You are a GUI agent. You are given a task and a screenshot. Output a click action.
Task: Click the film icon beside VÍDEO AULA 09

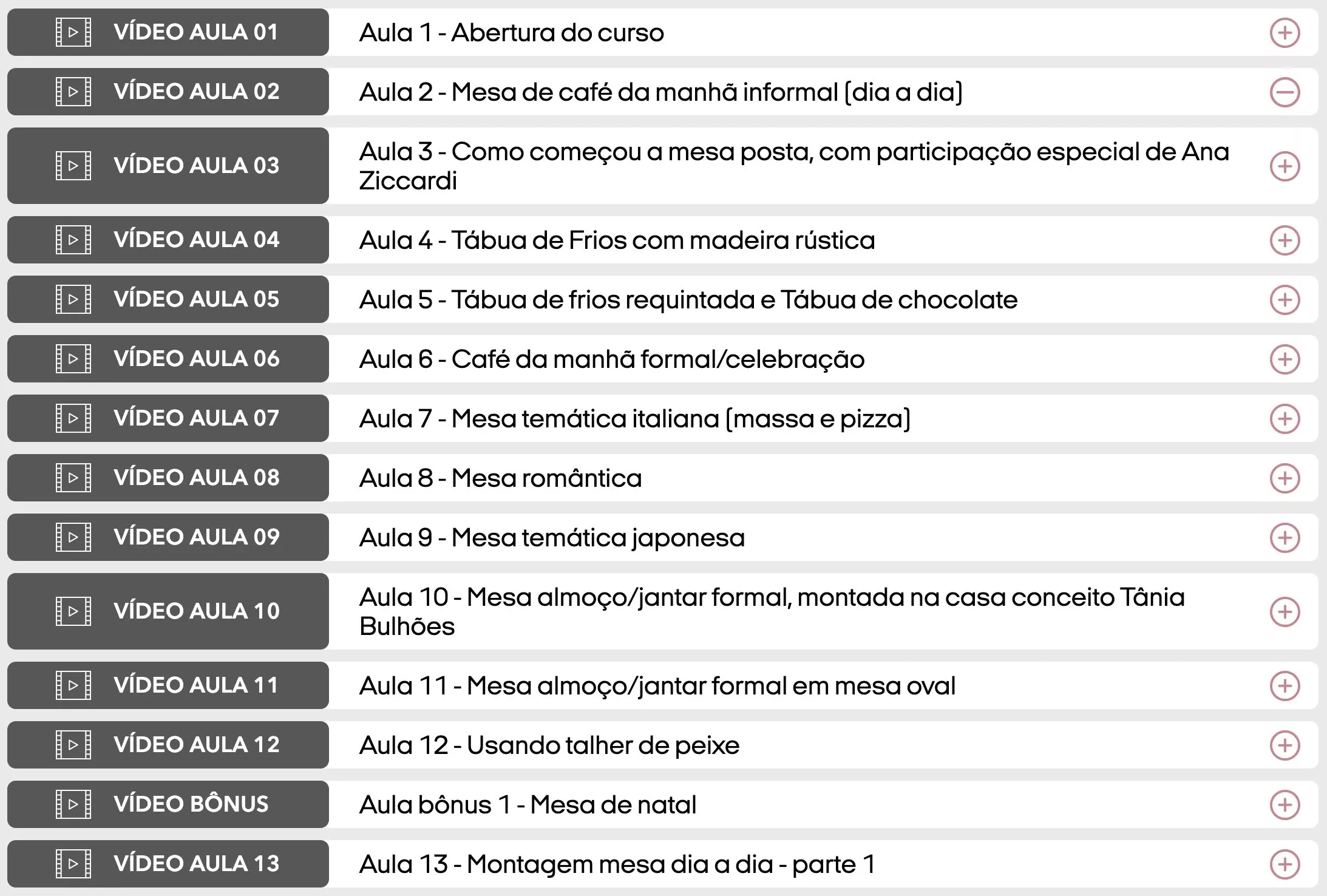(x=73, y=537)
